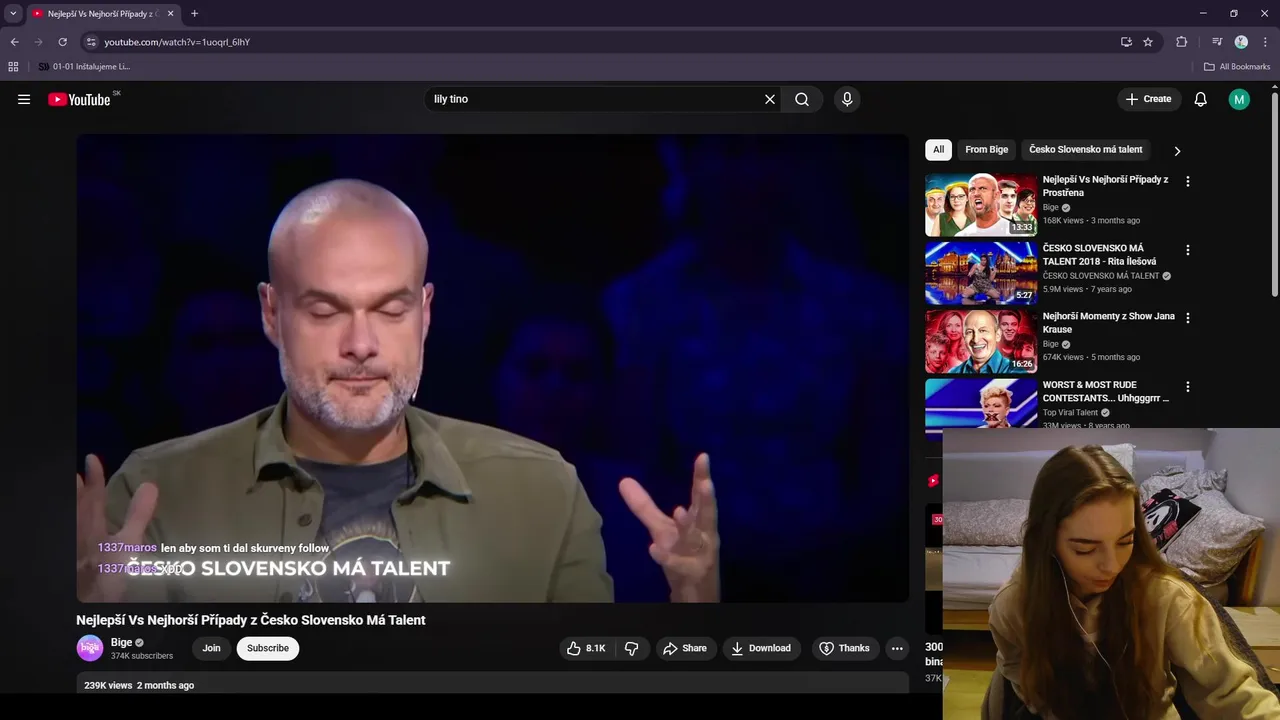
Task: Reload the page
Action: [x=62, y=42]
